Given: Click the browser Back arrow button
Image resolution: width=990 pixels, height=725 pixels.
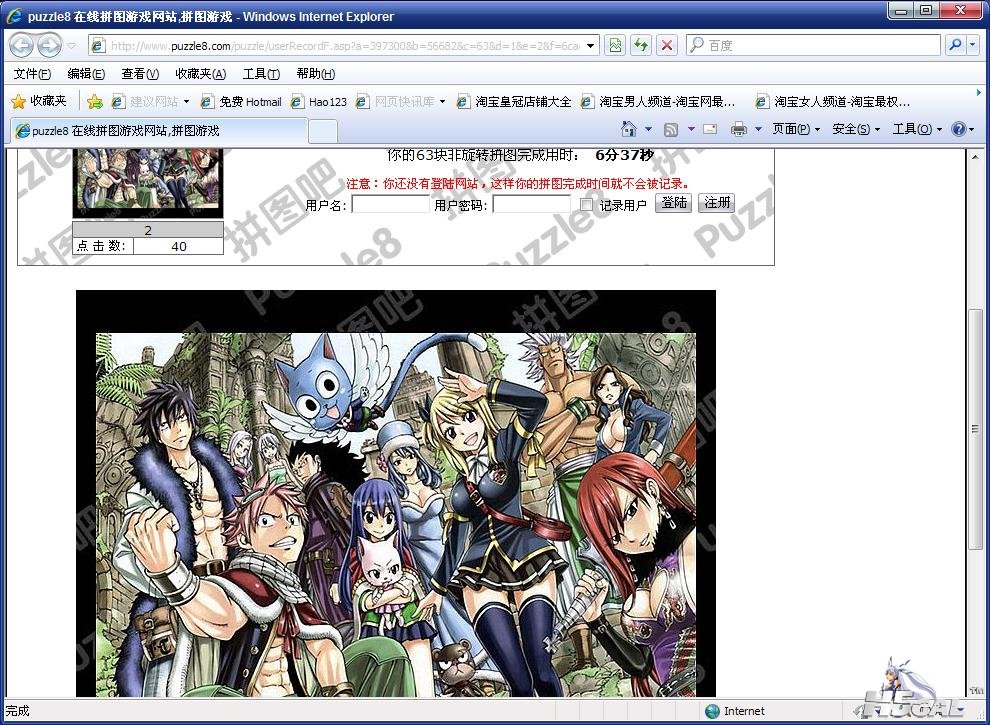Looking at the screenshot, I should pos(21,45).
